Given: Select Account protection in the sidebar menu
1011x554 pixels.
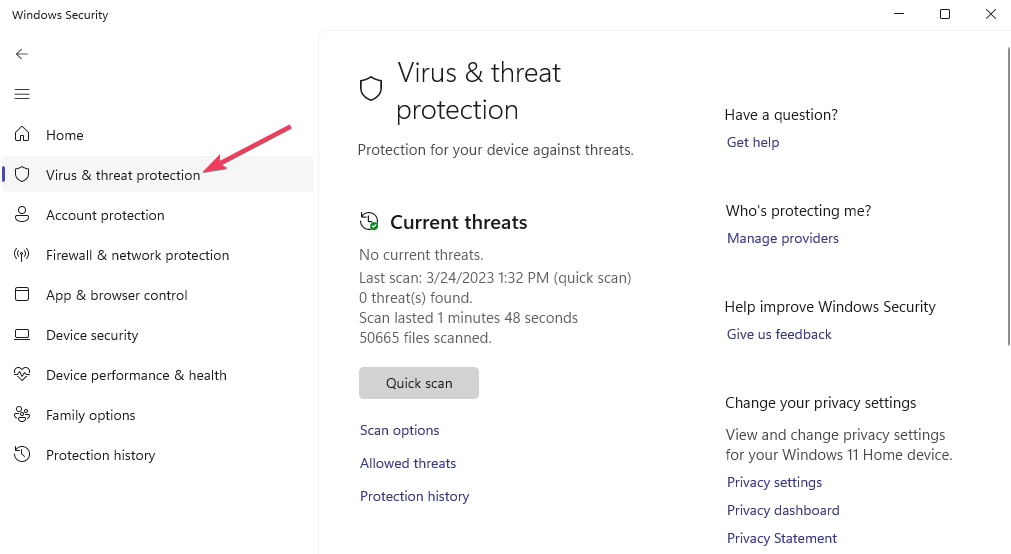Looking at the screenshot, I should pyautogui.click(x=105, y=215).
